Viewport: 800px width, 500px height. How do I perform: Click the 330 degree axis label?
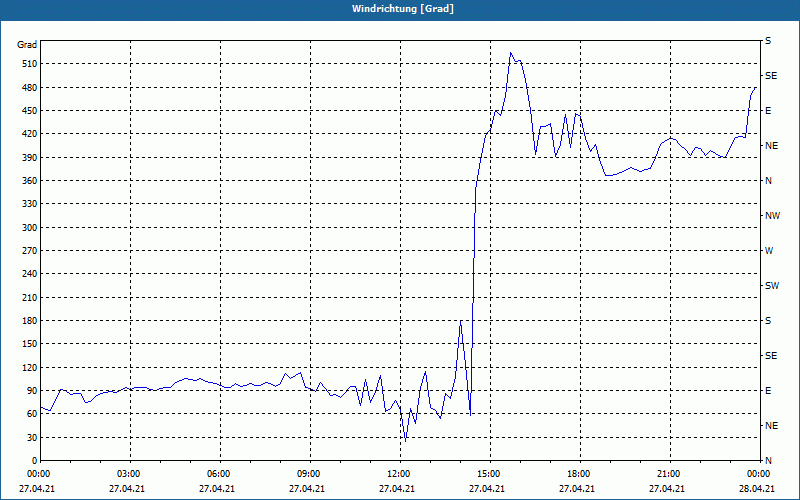click(30, 204)
